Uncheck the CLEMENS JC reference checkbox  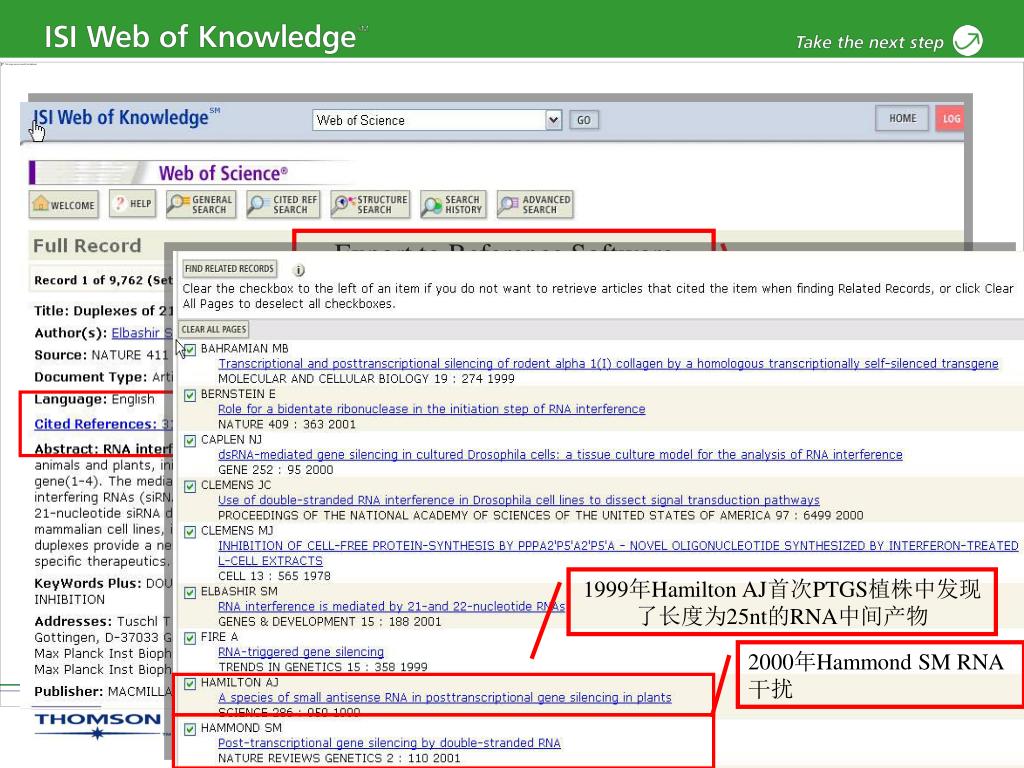(190, 487)
